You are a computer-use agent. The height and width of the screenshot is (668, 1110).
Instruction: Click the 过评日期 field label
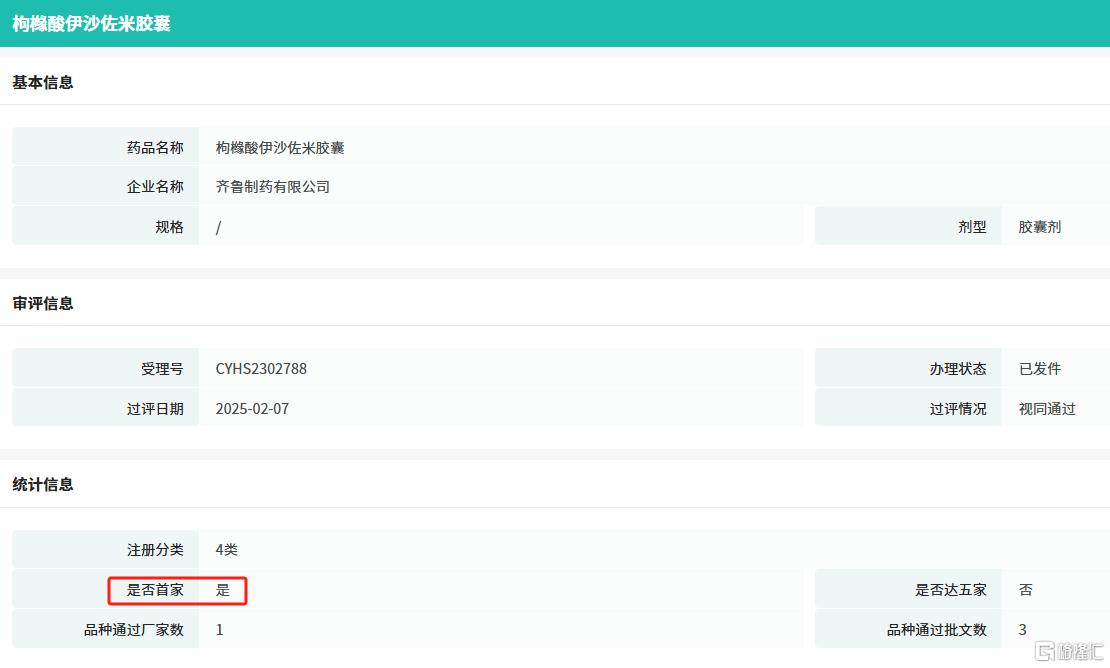[155, 408]
